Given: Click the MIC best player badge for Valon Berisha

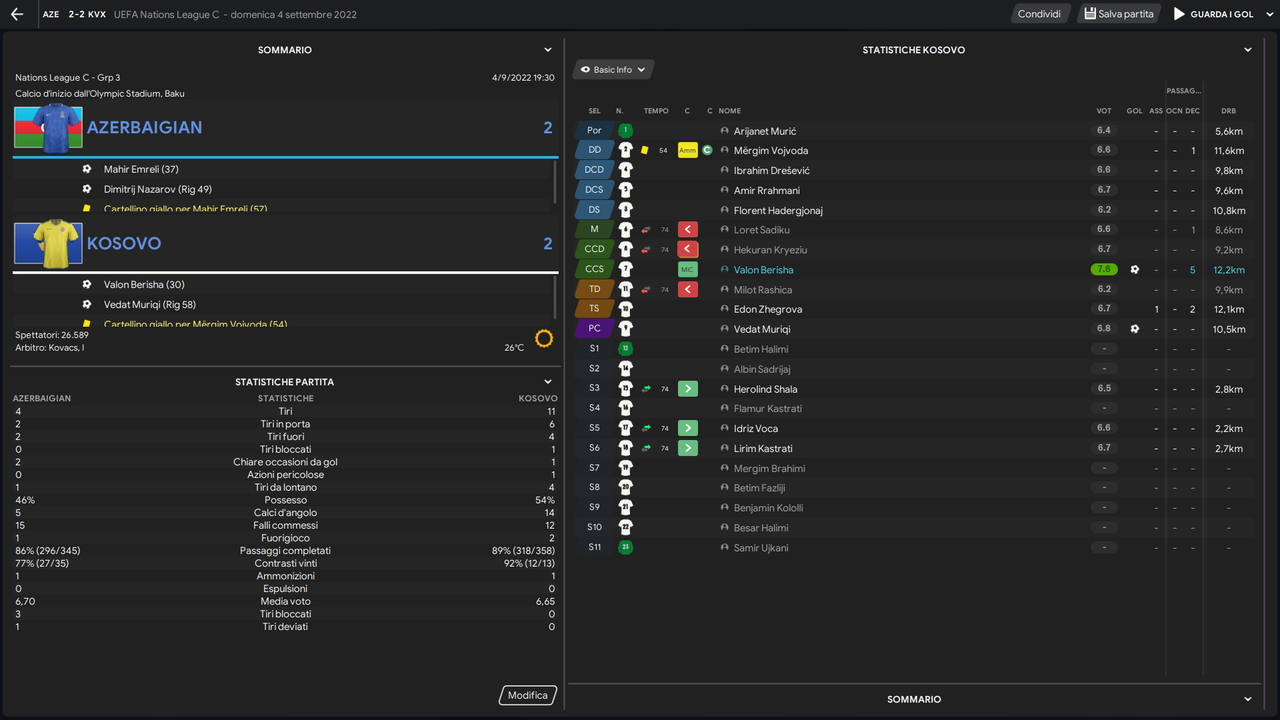Looking at the screenshot, I should (688, 269).
